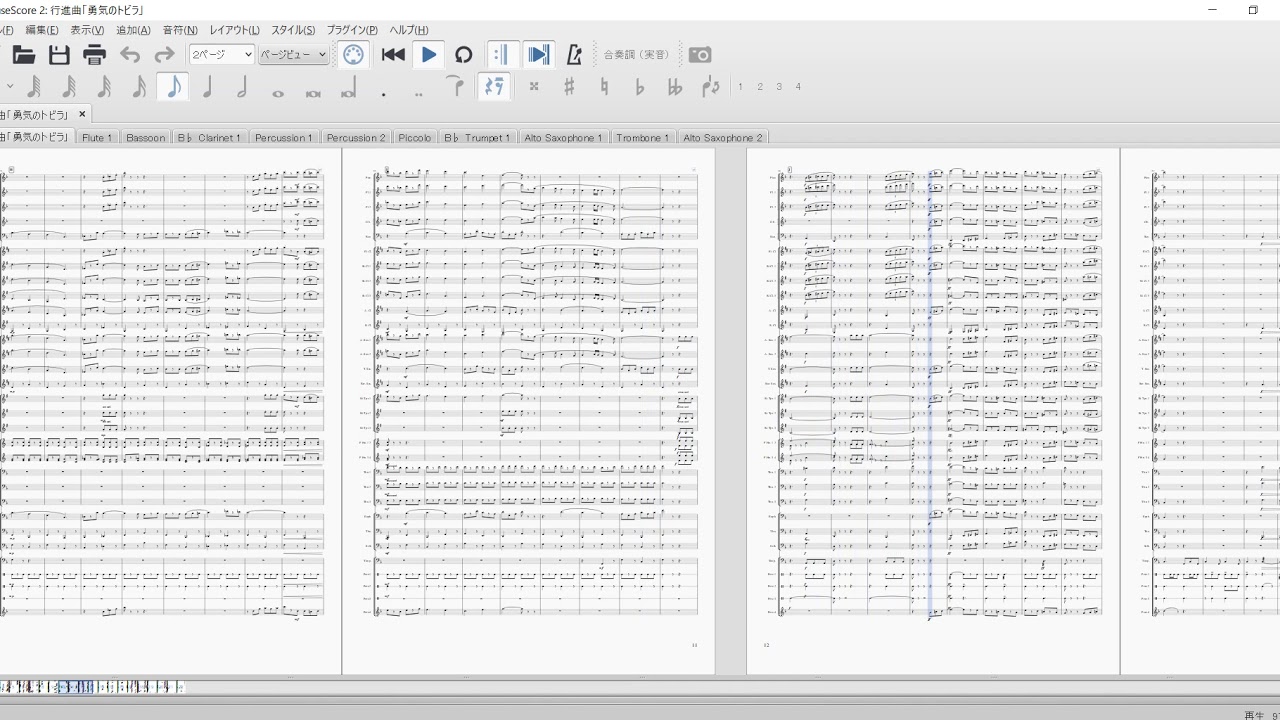The width and height of the screenshot is (1280, 720).
Task: Open the 編集(E) menu
Action: coord(42,30)
